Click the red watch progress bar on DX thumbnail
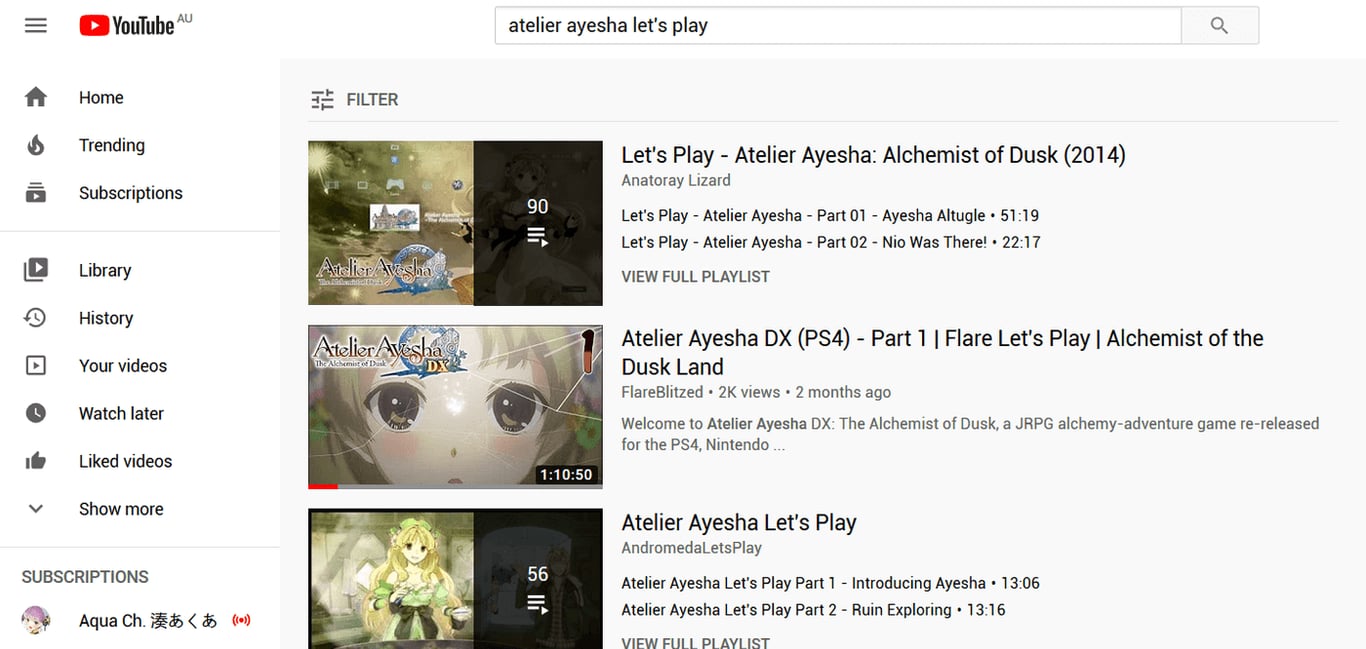 coord(323,487)
